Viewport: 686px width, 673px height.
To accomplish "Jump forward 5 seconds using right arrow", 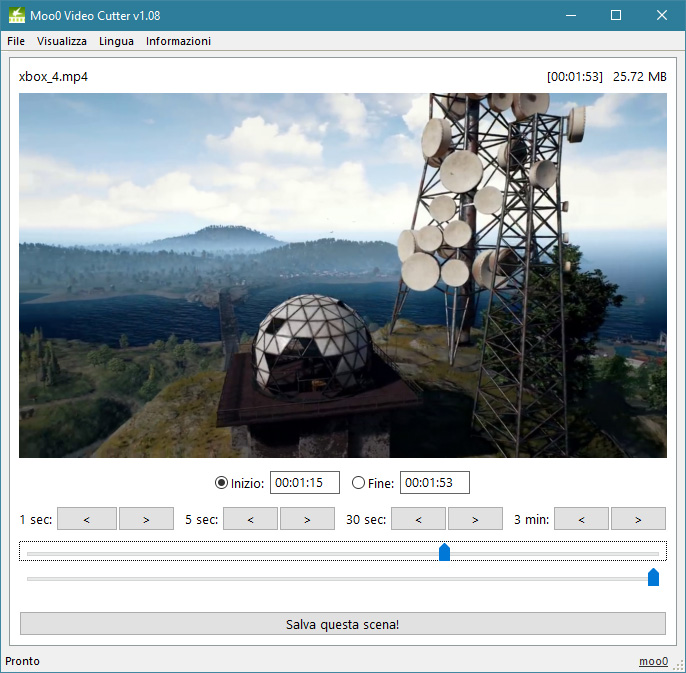I will [x=307, y=519].
